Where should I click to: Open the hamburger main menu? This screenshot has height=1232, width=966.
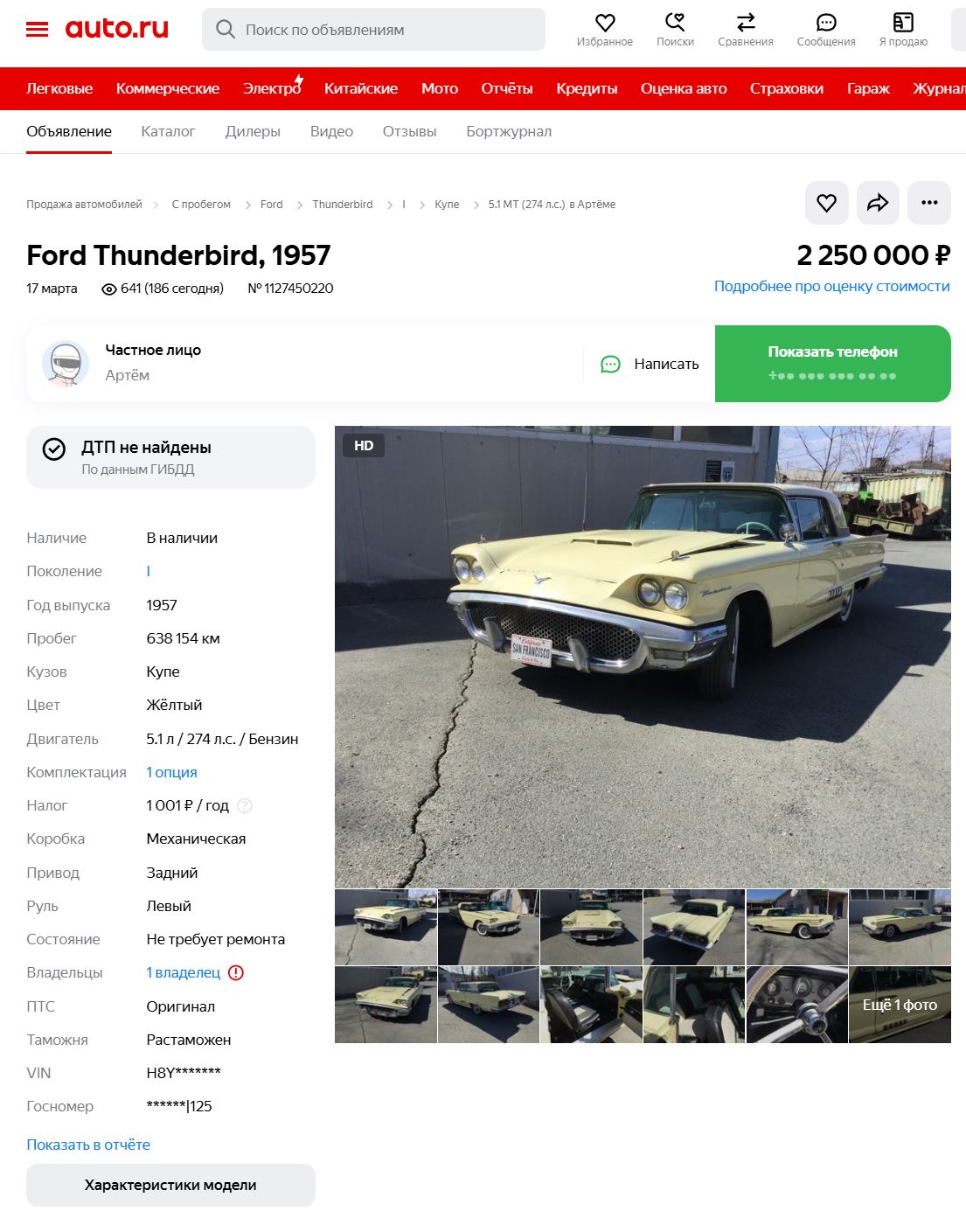[x=38, y=30]
